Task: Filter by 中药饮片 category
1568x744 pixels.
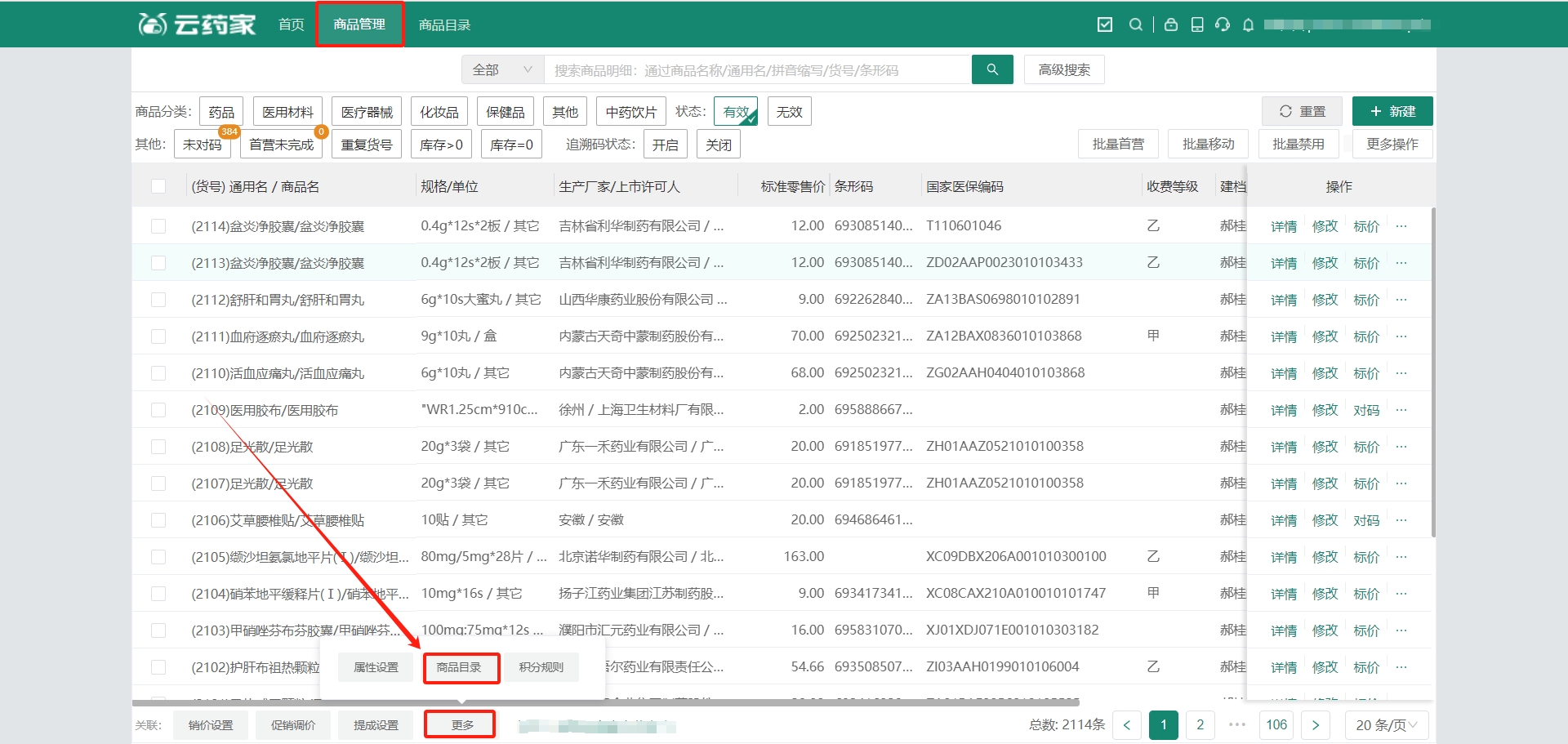Action: [x=631, y=112]
